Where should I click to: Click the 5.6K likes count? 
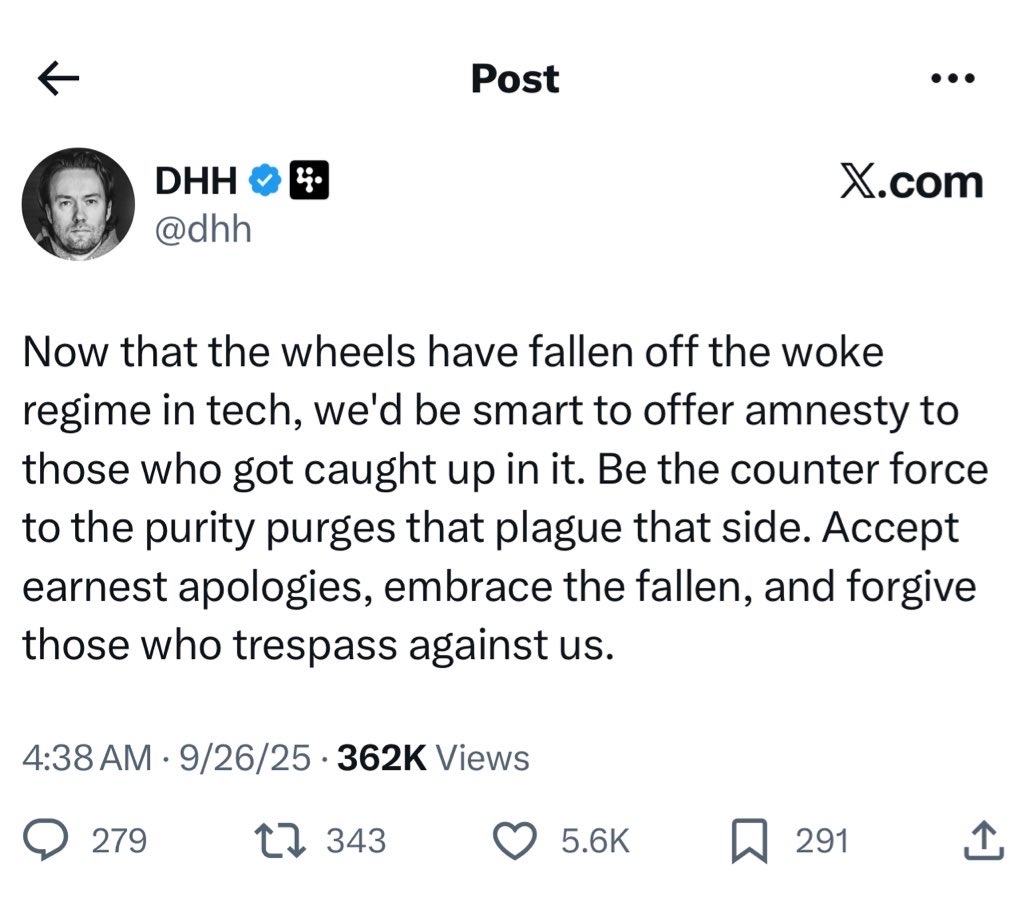595,841
